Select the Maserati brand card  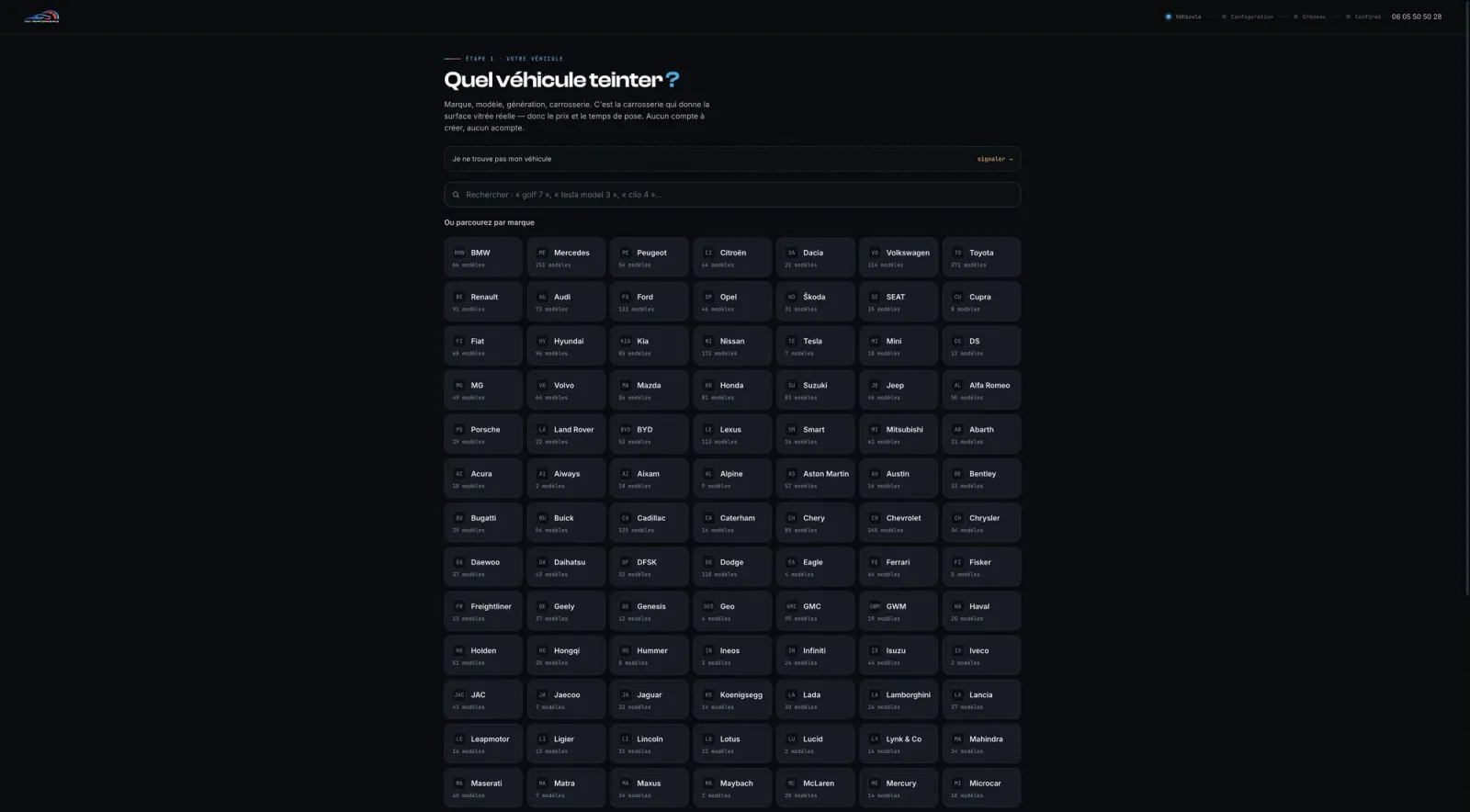(x=483, y=787)
